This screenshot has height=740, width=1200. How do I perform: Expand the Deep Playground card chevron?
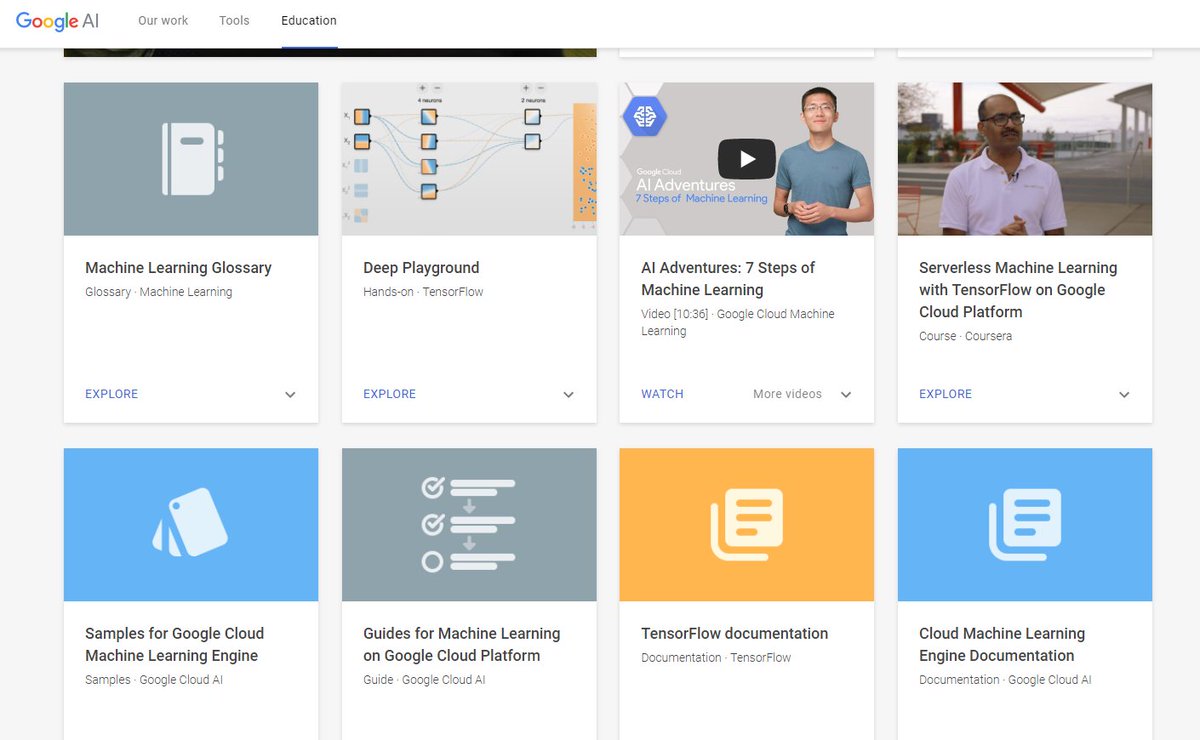pos(568,395)
